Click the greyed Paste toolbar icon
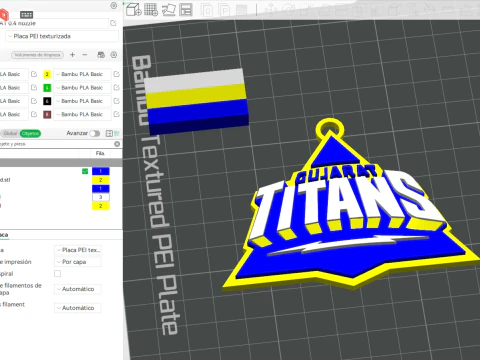 [224, 10]
